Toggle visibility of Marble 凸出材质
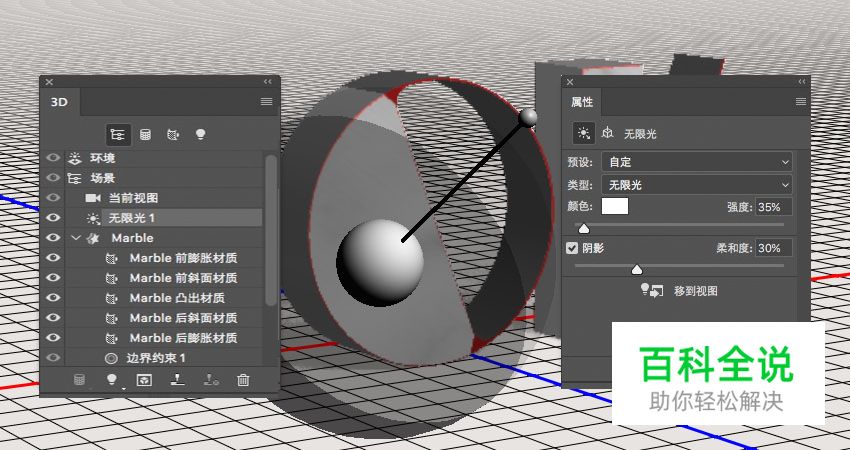This screenshot has width=850, height=450. point(53,298)
